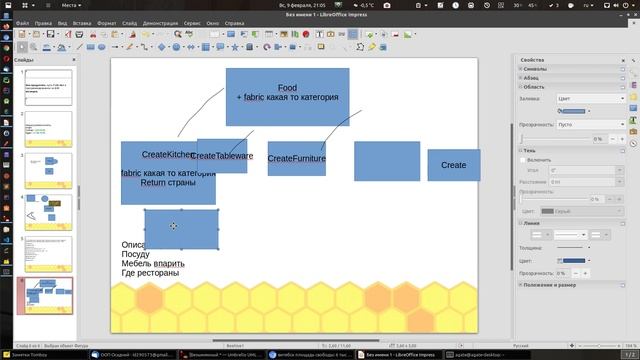Viewport: 640px width, 360px height.
Task: Select slide 4 thumbnail
Action: 48,212
